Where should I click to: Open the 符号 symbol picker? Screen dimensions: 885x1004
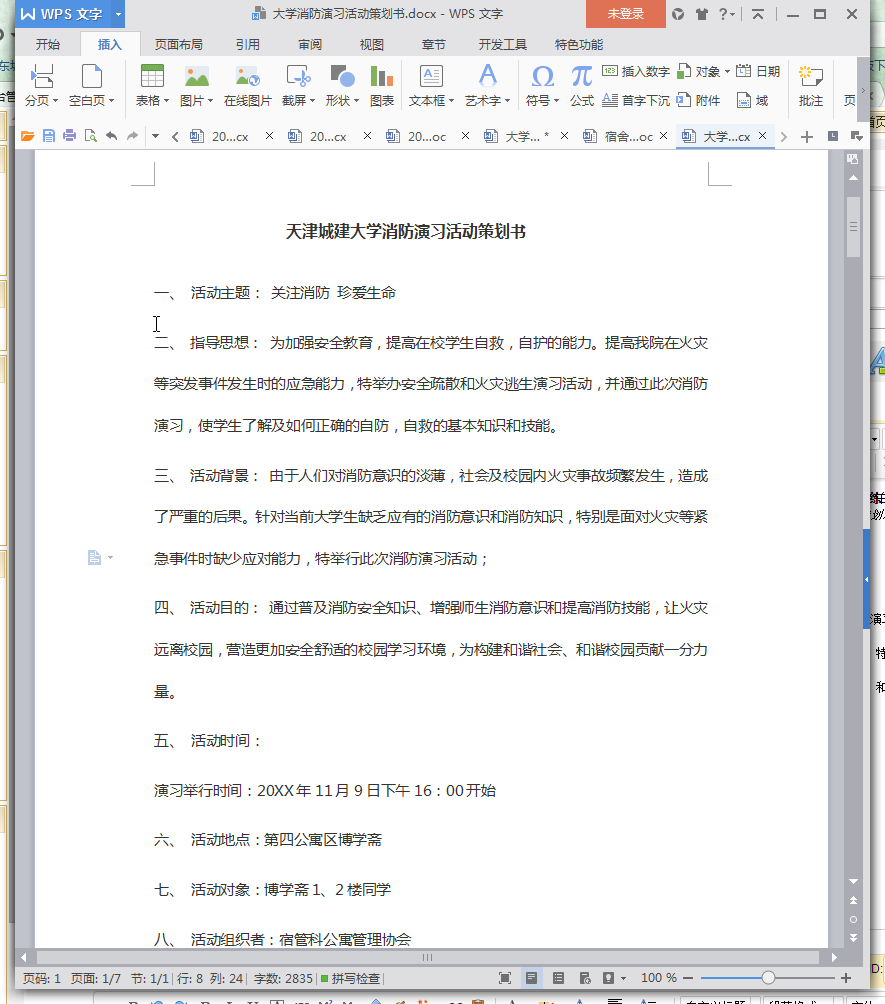pyautogui.click(x=542, y=85)
